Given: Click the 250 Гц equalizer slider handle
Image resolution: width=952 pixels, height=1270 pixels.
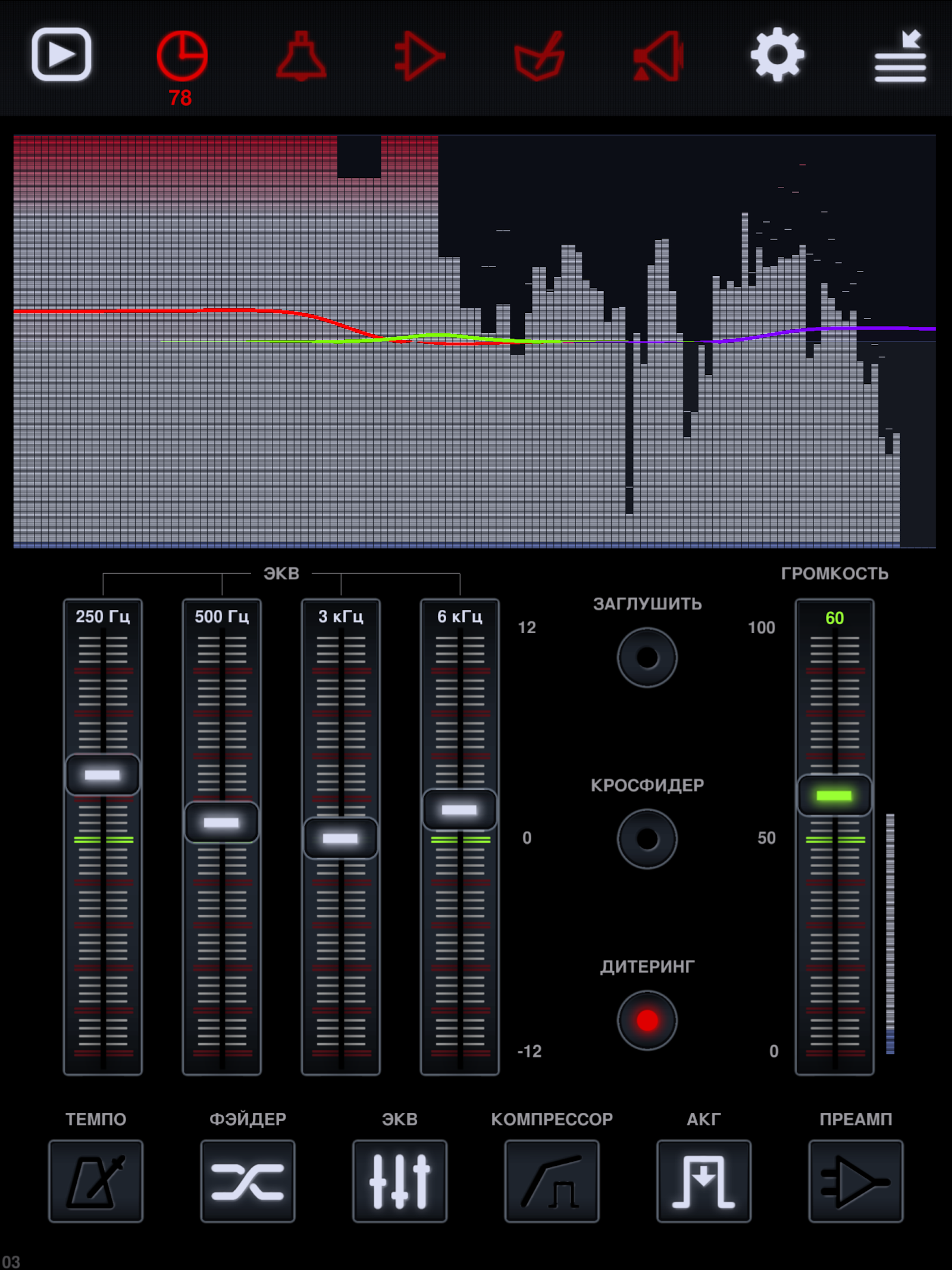Looking at the screenshot, I should 103,775.
